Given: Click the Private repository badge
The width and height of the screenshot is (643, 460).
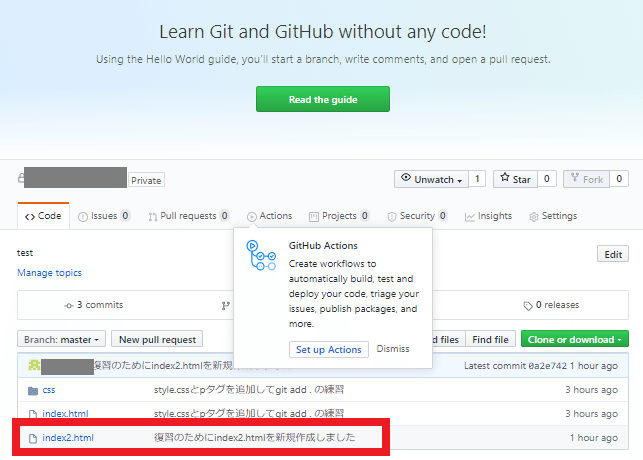Looking at the screenshot, I should [x=146, y=180].
